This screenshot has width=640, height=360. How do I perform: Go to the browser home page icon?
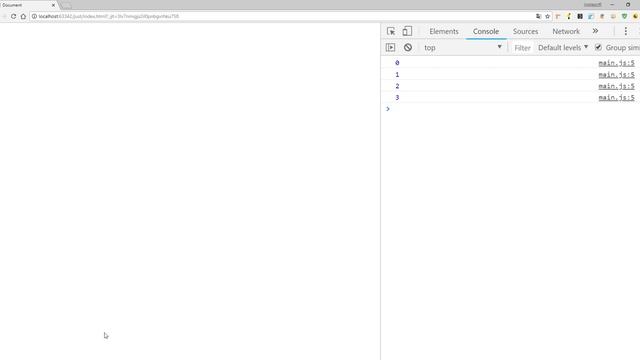pyautogui.click(x=23, y=16)
